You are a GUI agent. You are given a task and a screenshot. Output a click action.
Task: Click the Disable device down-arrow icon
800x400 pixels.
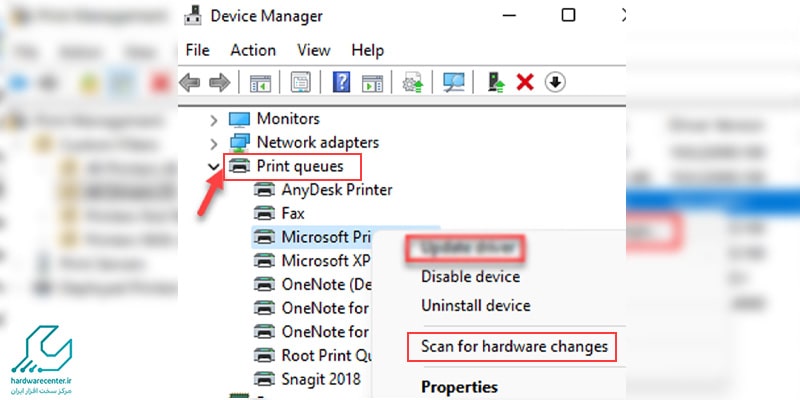point(555,82)
